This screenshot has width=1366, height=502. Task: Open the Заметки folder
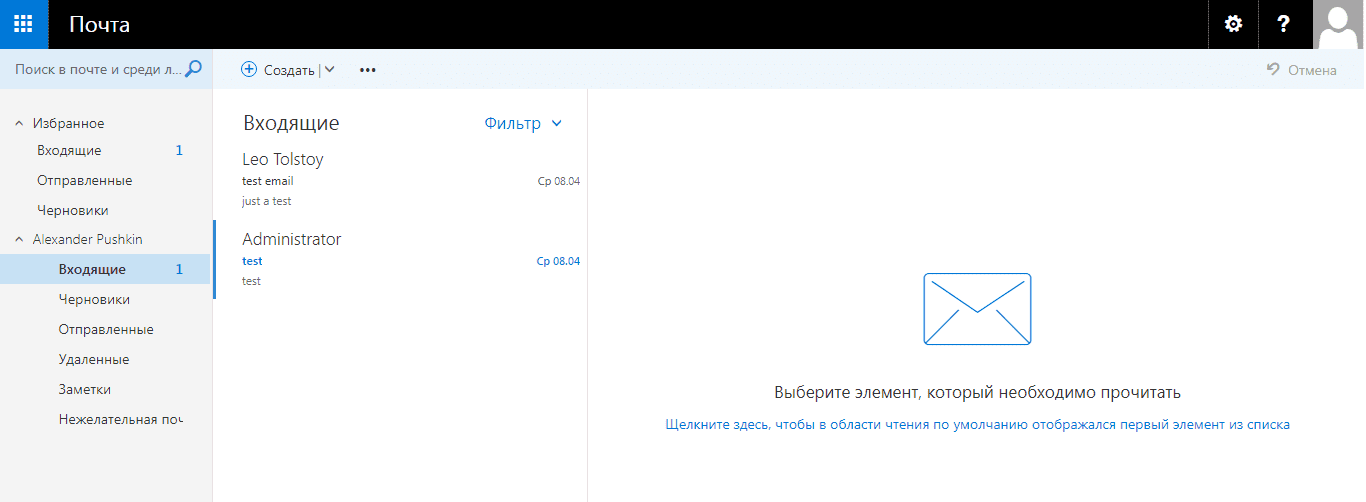click(x=106, y=389)
